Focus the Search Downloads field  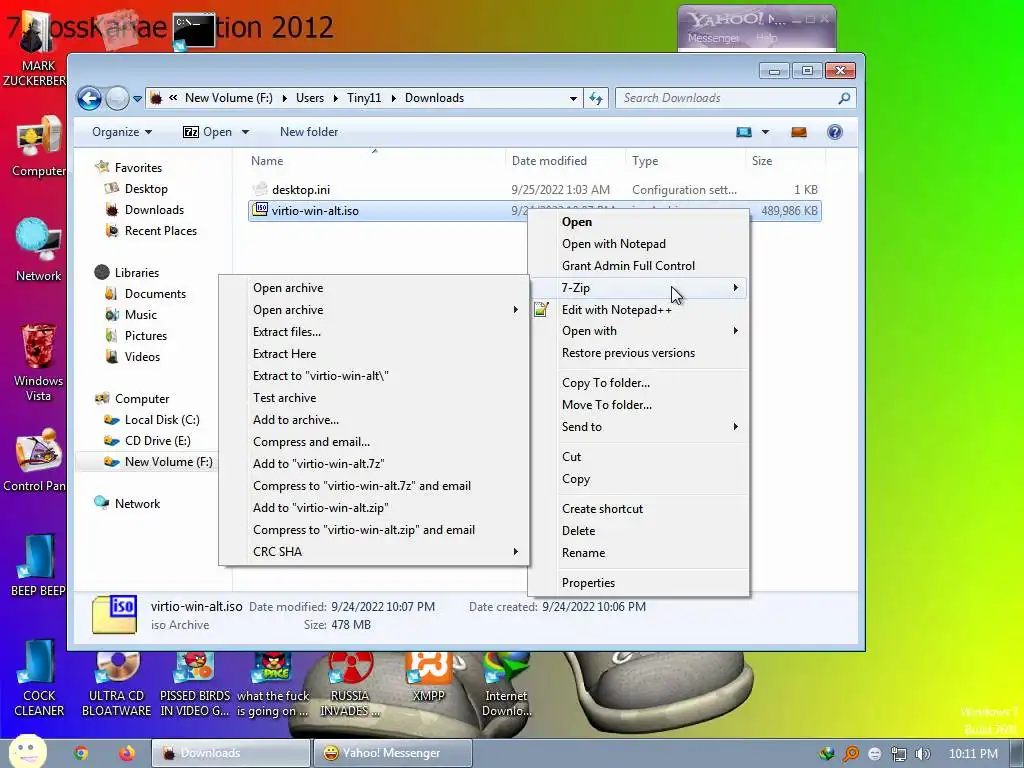tap(735, 98)
